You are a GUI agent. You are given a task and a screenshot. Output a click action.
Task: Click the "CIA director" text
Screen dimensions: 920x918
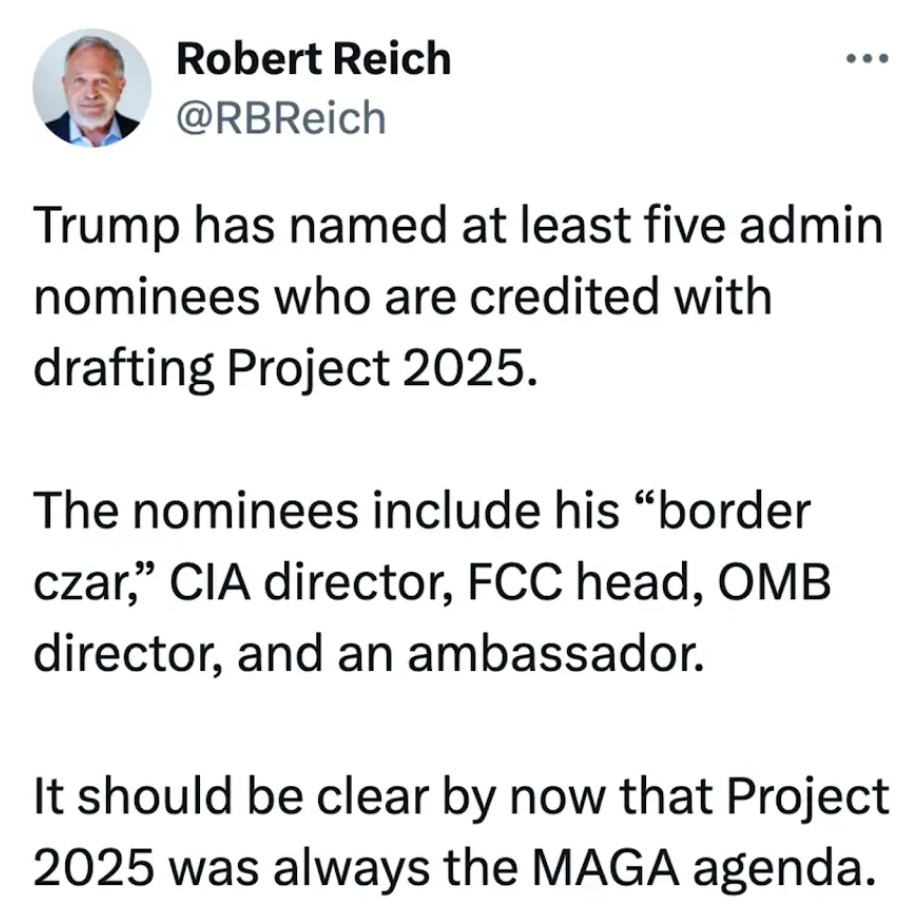(311, 582)
